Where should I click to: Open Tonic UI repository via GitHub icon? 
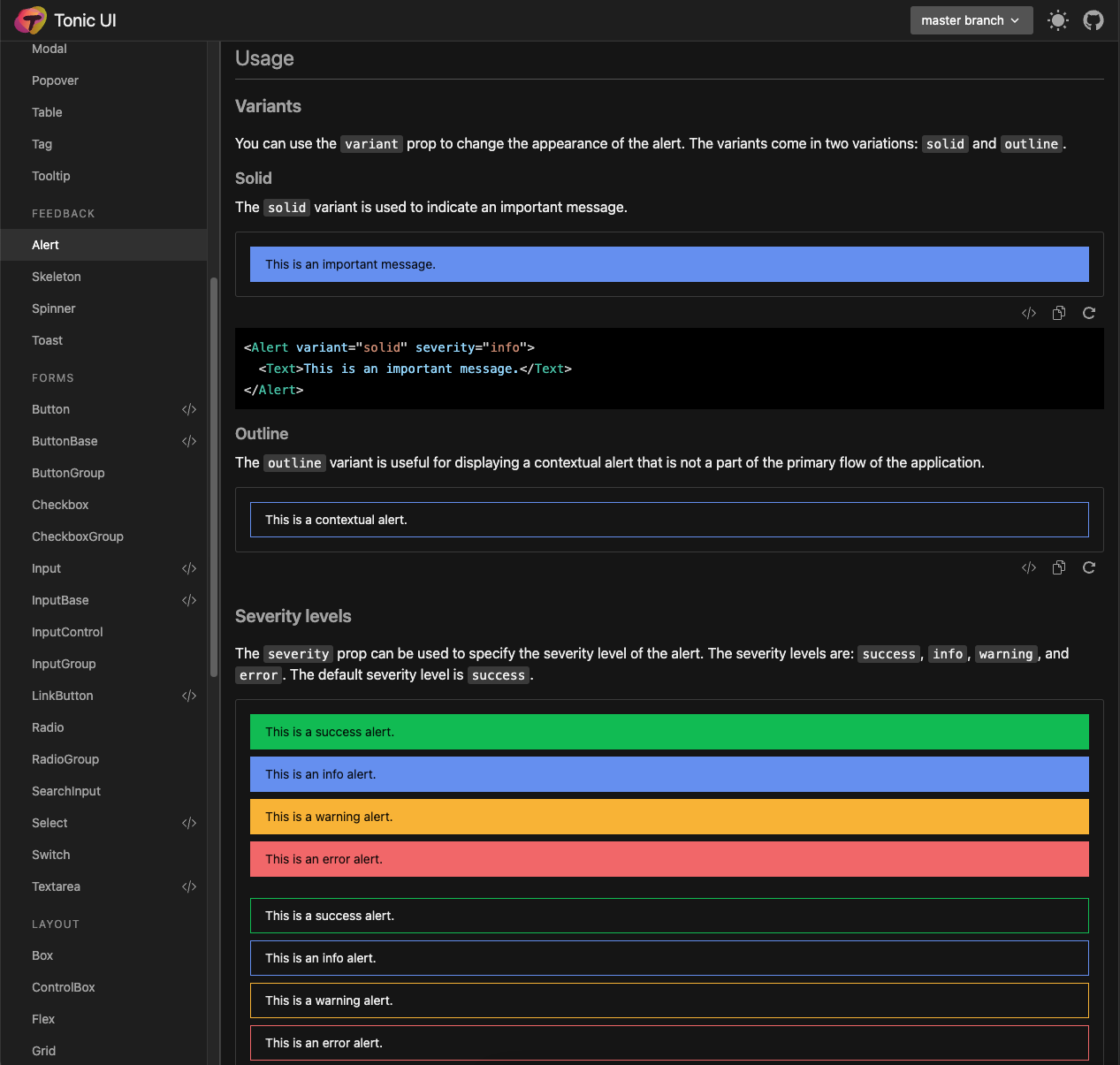click(1093, 19)
